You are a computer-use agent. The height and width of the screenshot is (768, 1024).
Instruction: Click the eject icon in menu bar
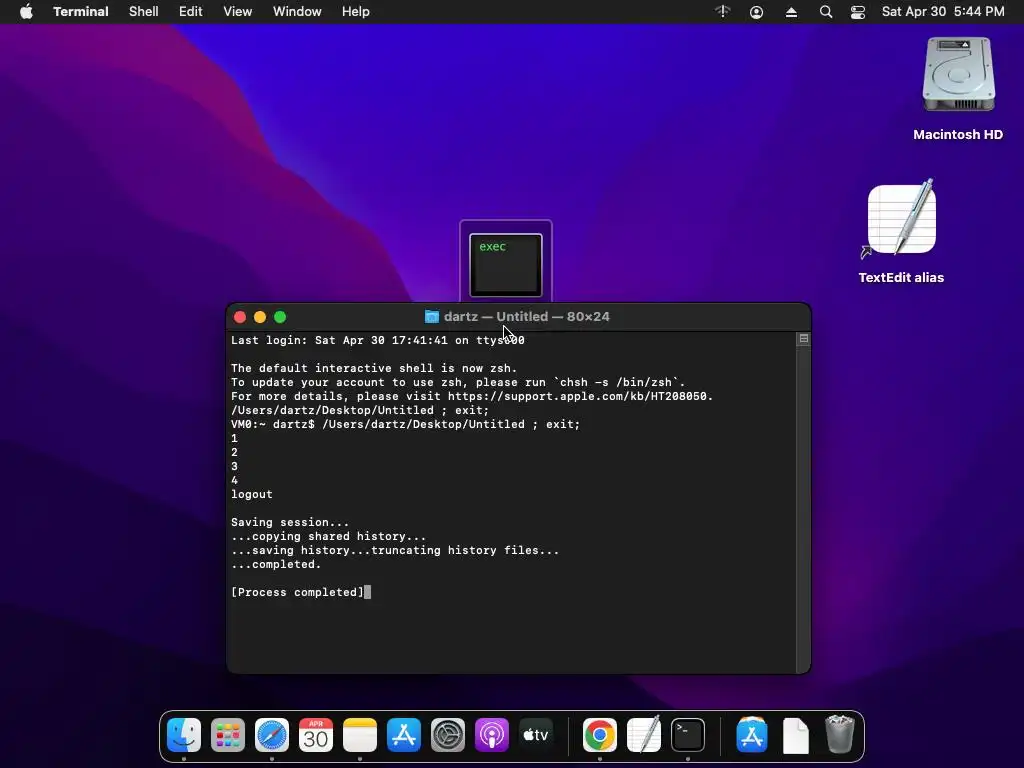(x=791, y=12)
